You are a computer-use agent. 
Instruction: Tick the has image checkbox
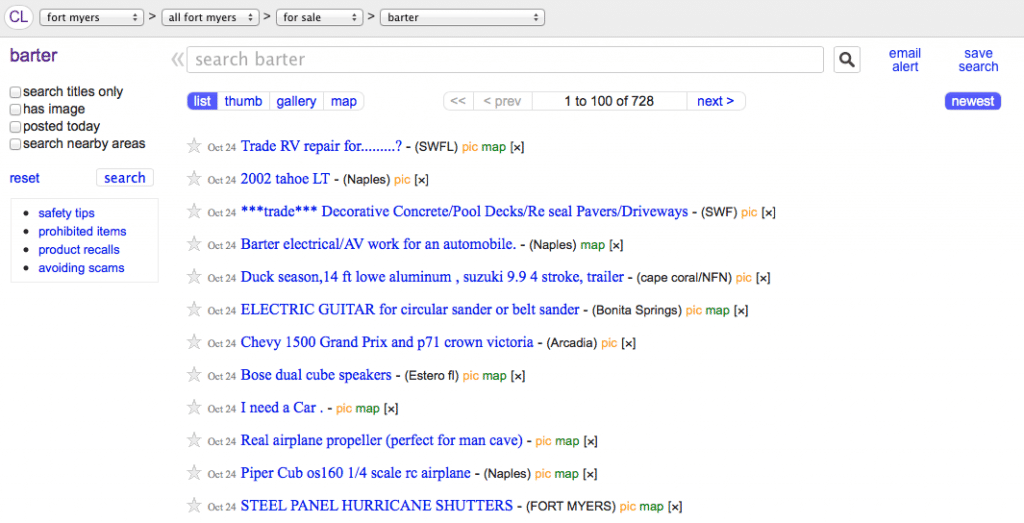pyautogui.click(x=15, y=110)
